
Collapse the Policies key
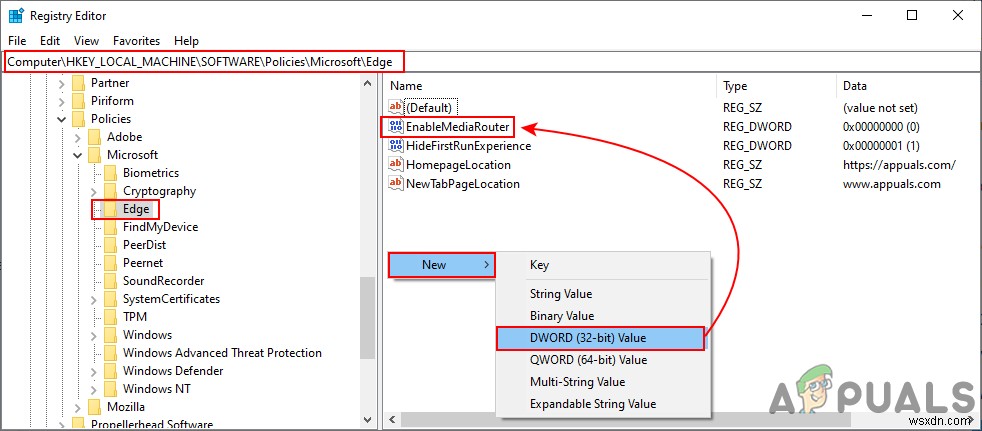pos(61,119)
